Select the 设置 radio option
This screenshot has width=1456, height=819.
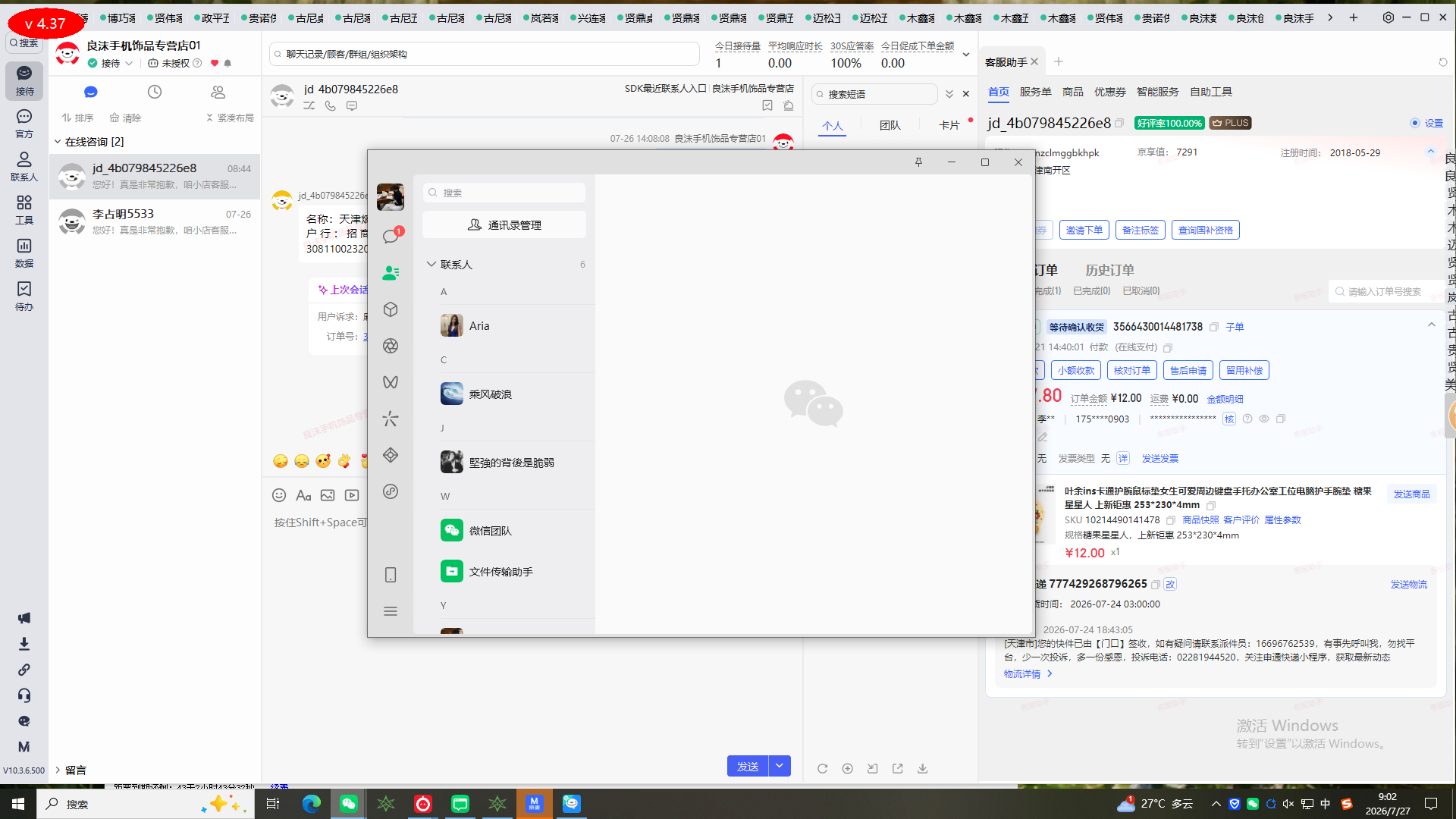[1415, 123]
